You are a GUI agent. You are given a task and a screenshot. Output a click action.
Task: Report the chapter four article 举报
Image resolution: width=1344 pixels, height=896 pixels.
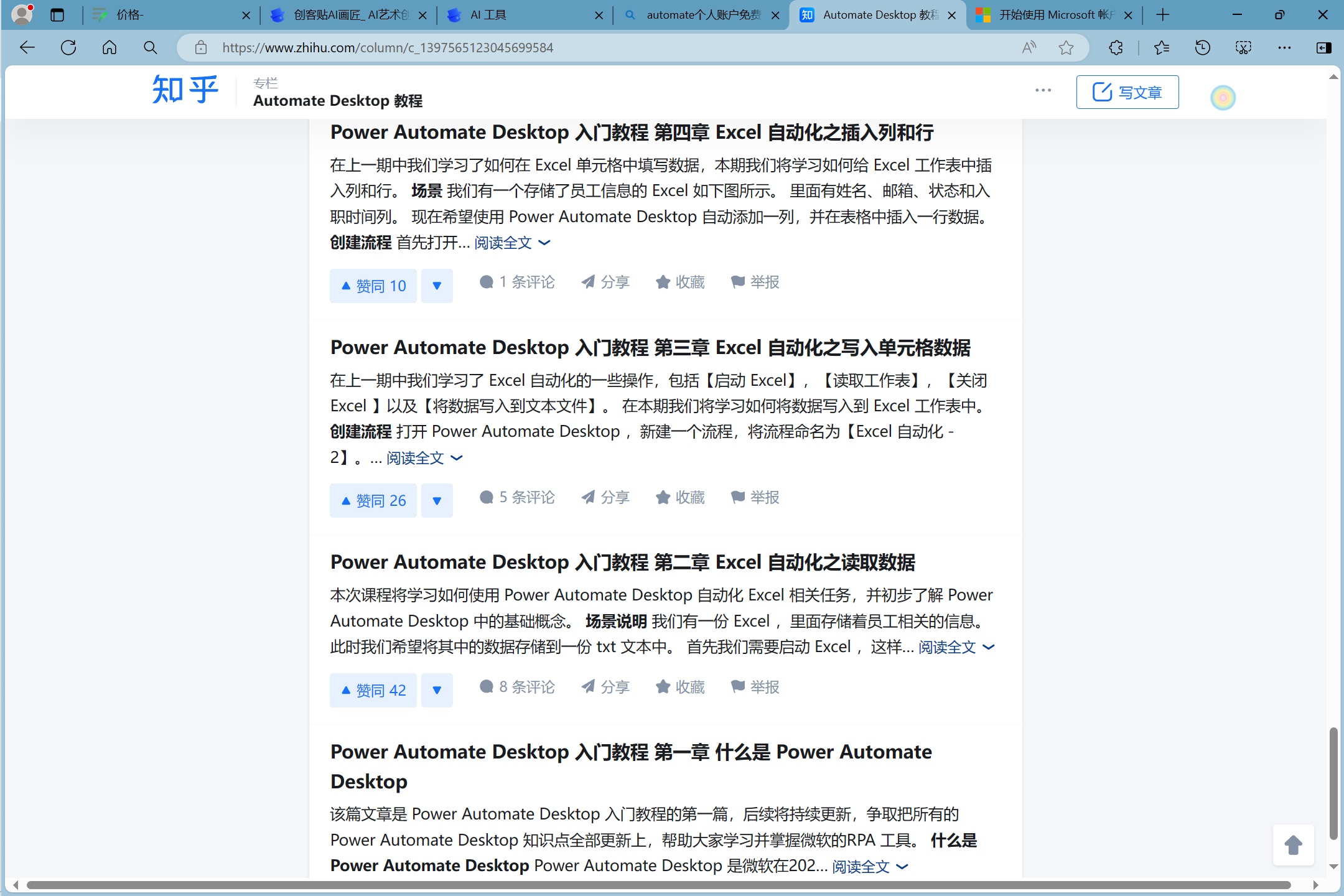point(755,282)
